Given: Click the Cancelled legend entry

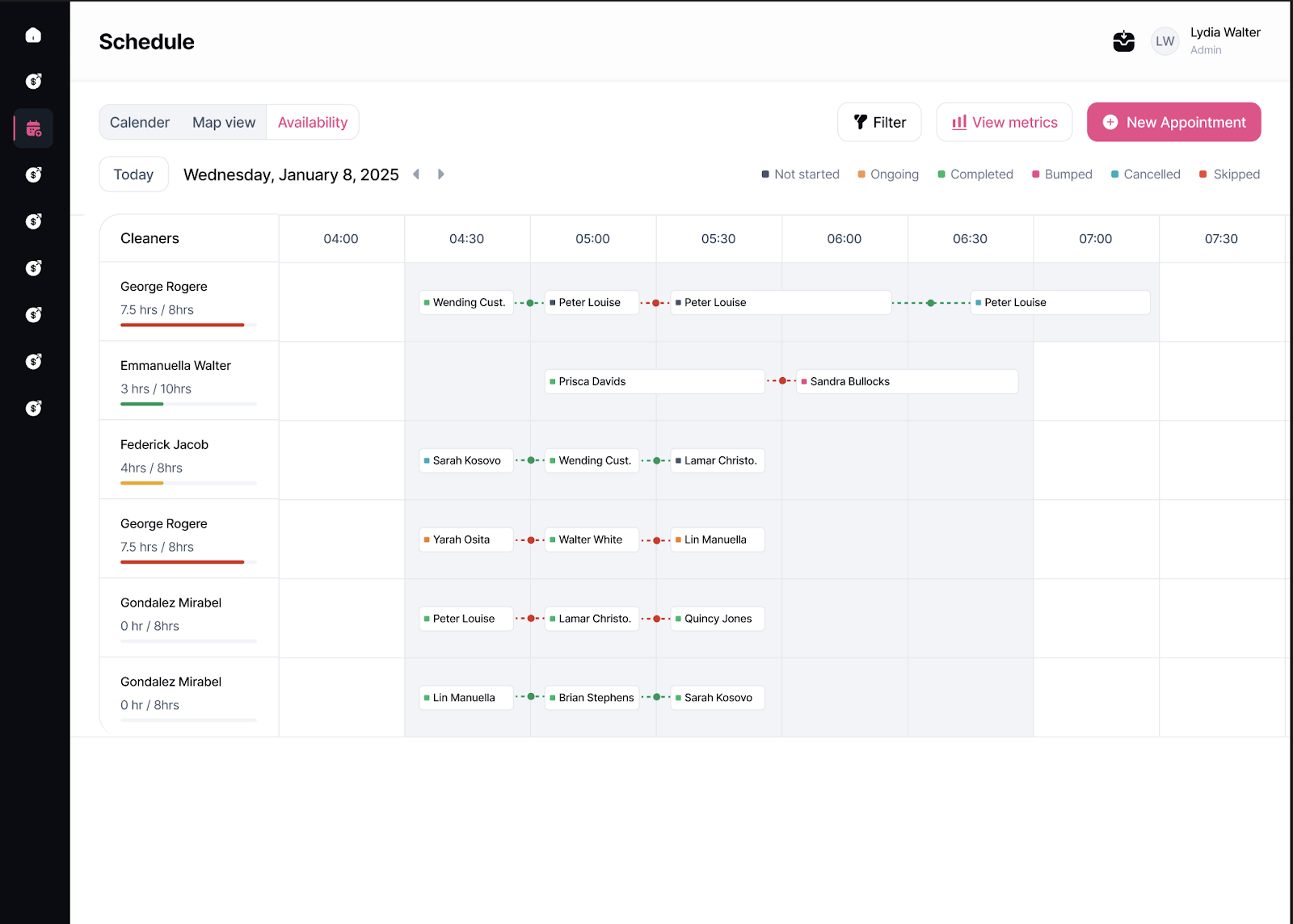Looking at the screenshot, I should (1145, 174).
